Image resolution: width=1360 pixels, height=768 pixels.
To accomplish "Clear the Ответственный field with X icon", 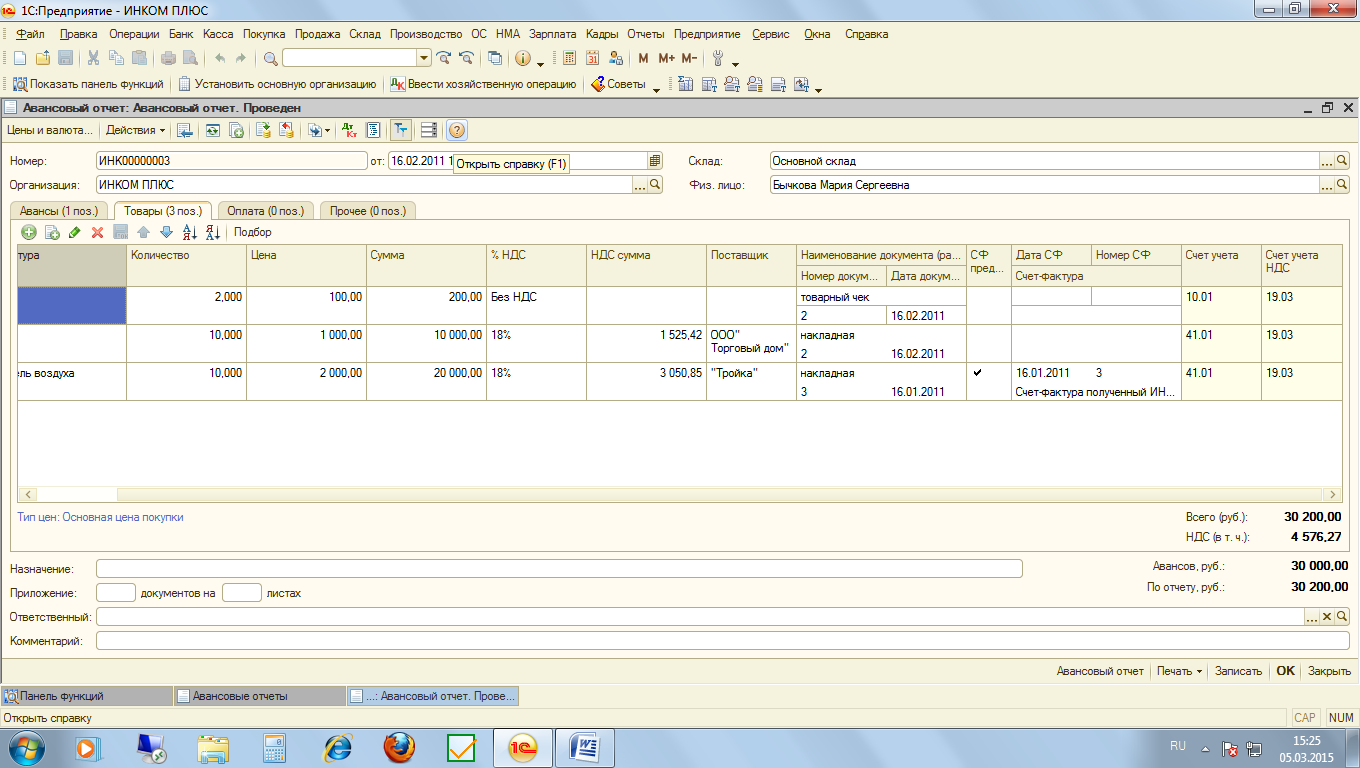I will (x=1327, y=617).
